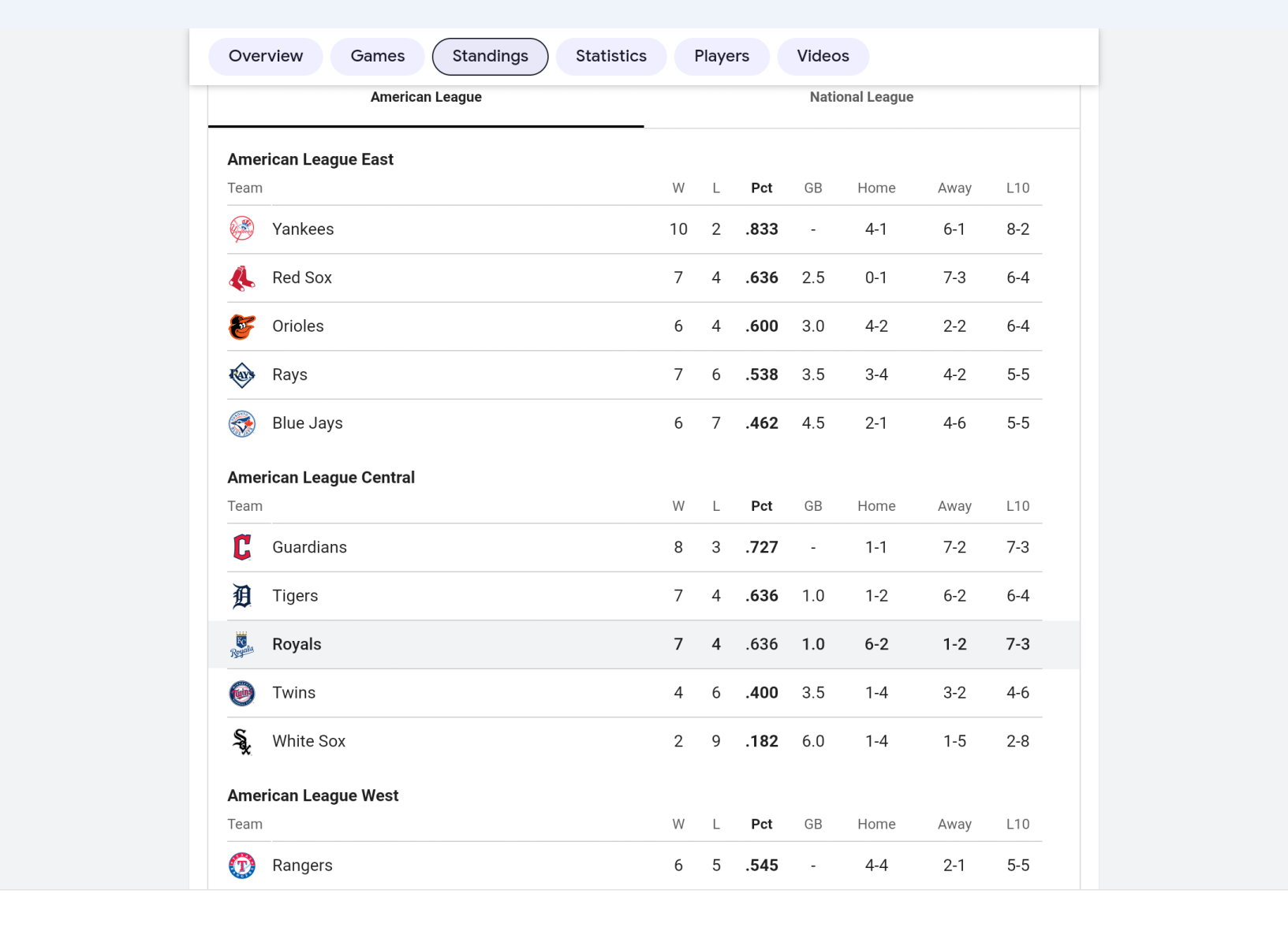Click the Rays team logo
This screenshot has width=1288, height=946.
[x=242, y=375]
